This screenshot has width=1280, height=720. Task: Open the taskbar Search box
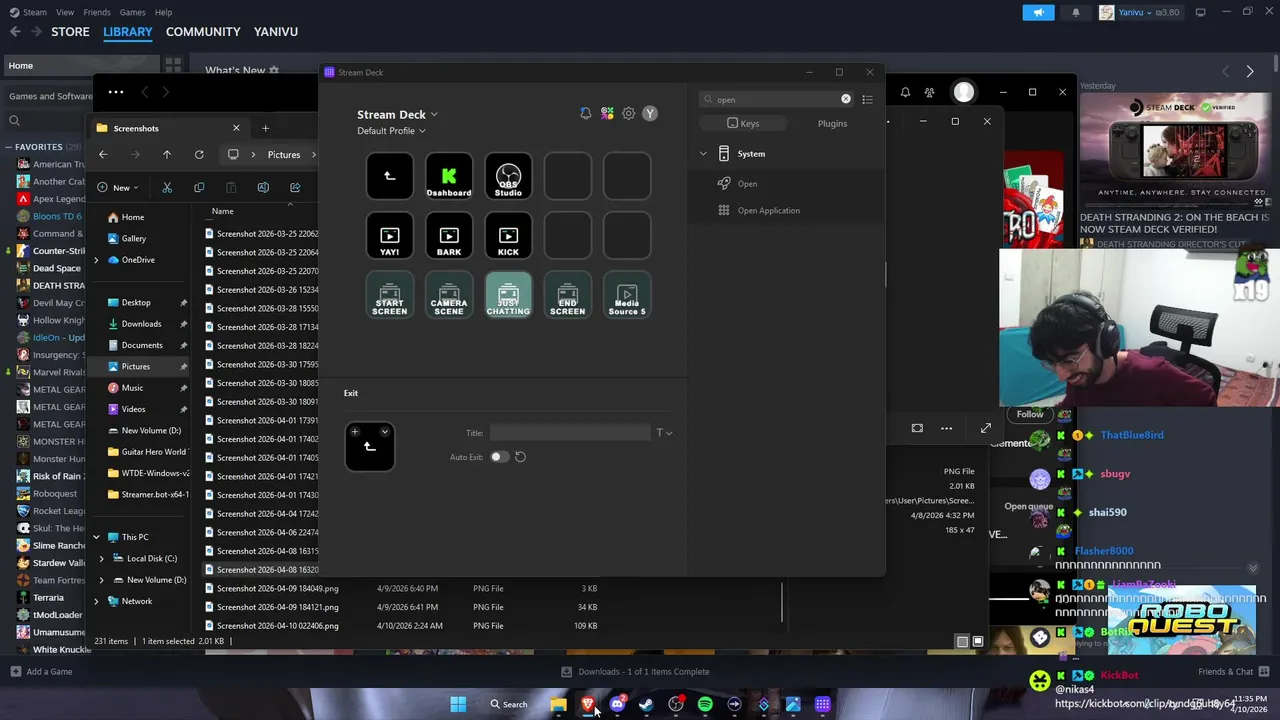tap(508, 704)
